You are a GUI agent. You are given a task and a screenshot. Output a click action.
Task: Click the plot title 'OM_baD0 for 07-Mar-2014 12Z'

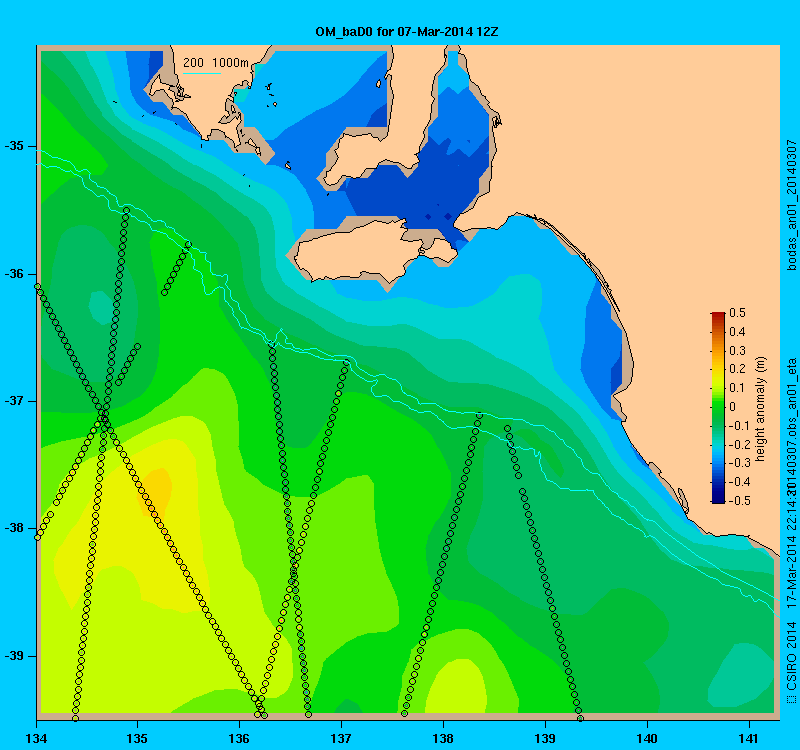(407, 32)
